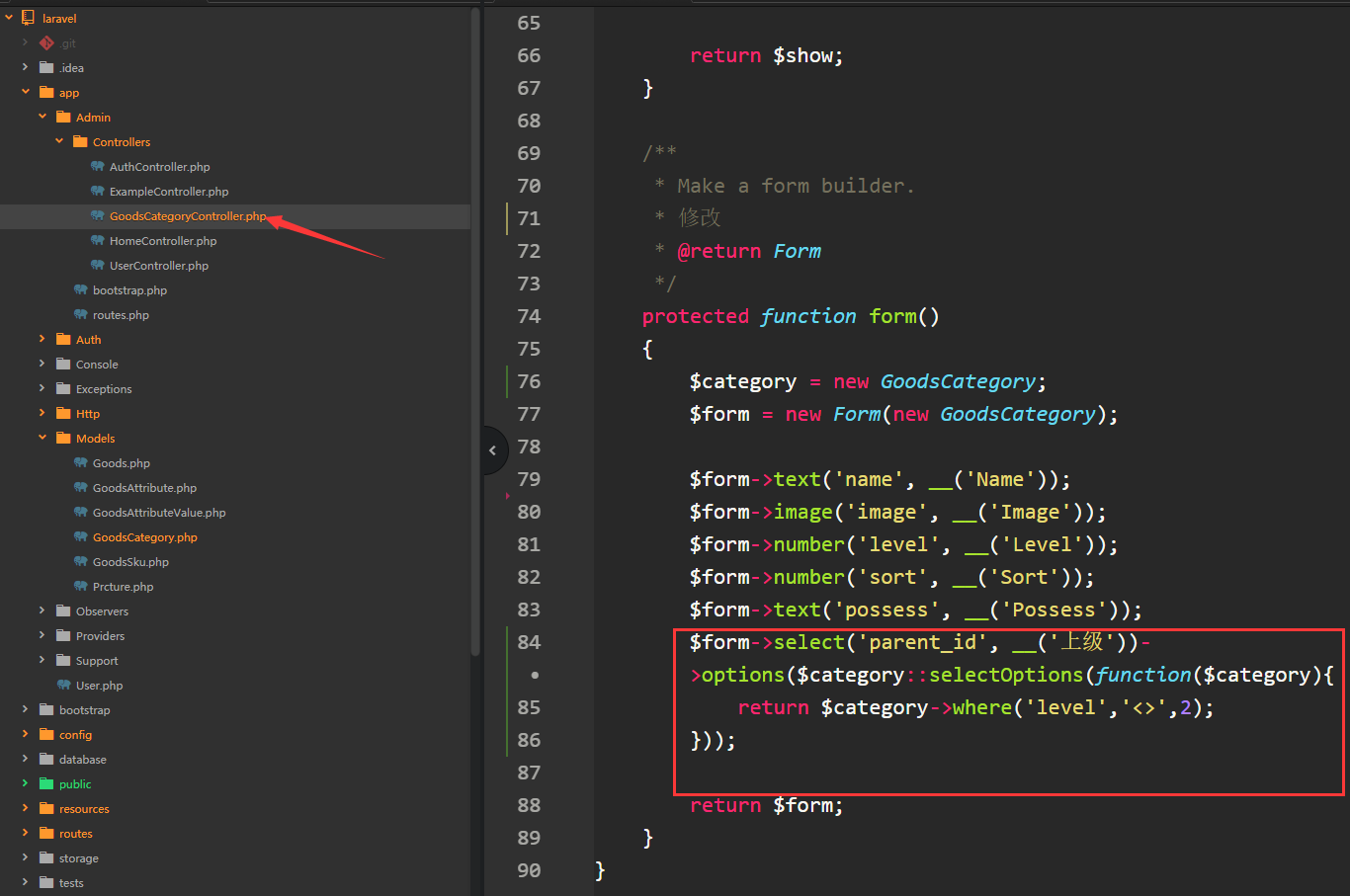Collapse the Admin folder chevron
This screenshot has height=896, width=1350.
(42, 117)
